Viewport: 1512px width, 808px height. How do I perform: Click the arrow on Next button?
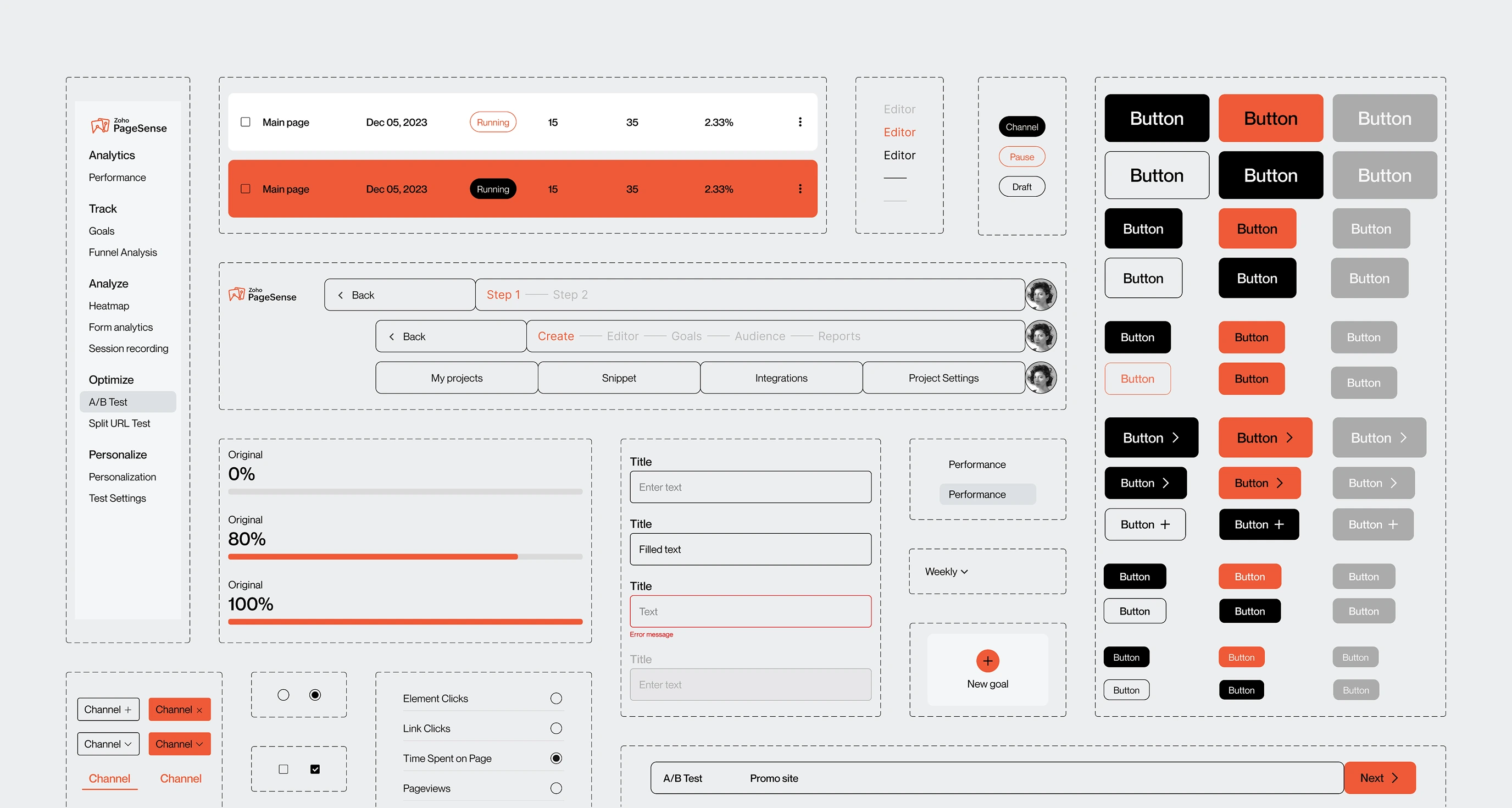1394,778
